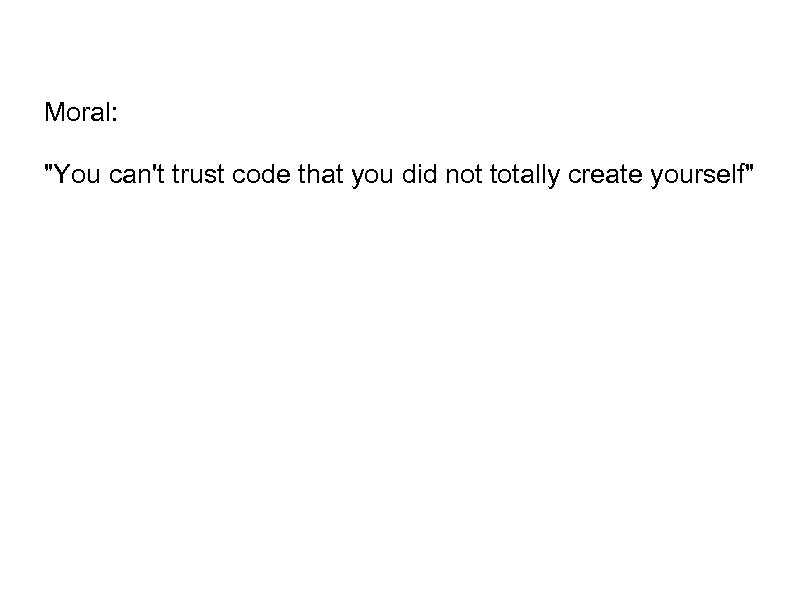Image resolution: width=800 pixels, height=600 pixels.
Task: Click the word "yourself" ending the quote
Action: tap(696, 177)
